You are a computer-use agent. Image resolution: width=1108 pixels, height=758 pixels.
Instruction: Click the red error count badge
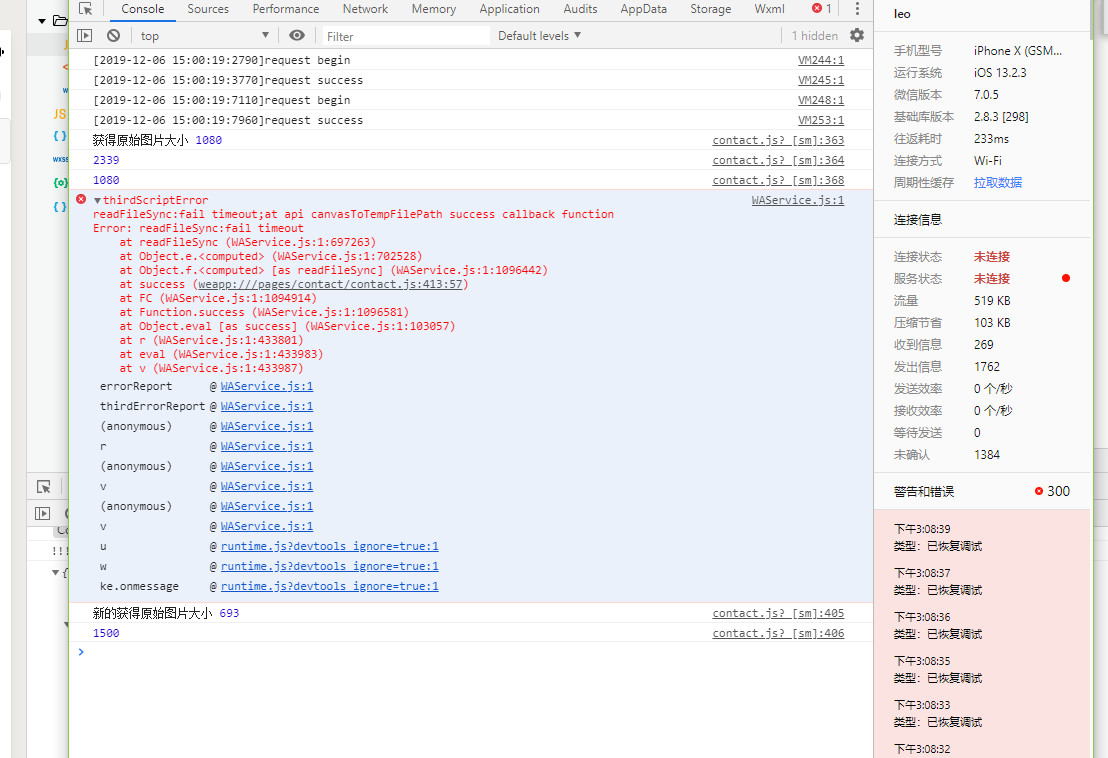[x=822, y=8]
